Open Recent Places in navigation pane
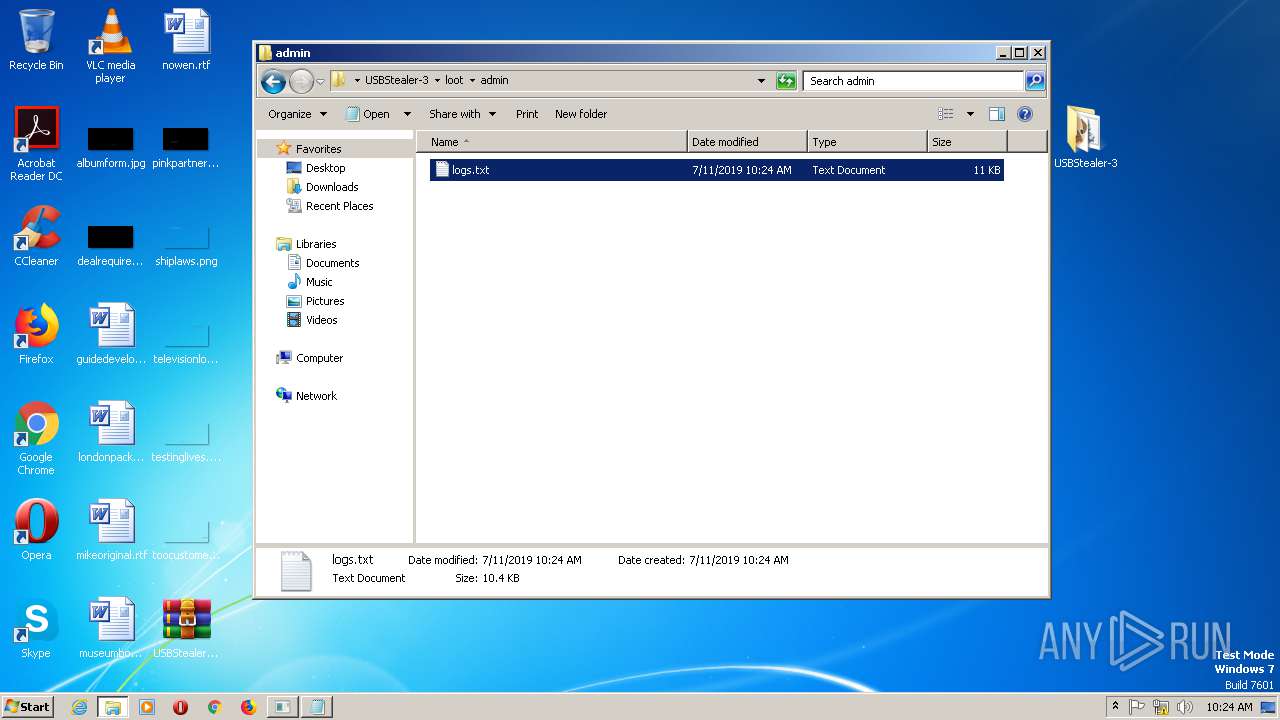Screen dimensions: 1280x720 coord(339,206)
